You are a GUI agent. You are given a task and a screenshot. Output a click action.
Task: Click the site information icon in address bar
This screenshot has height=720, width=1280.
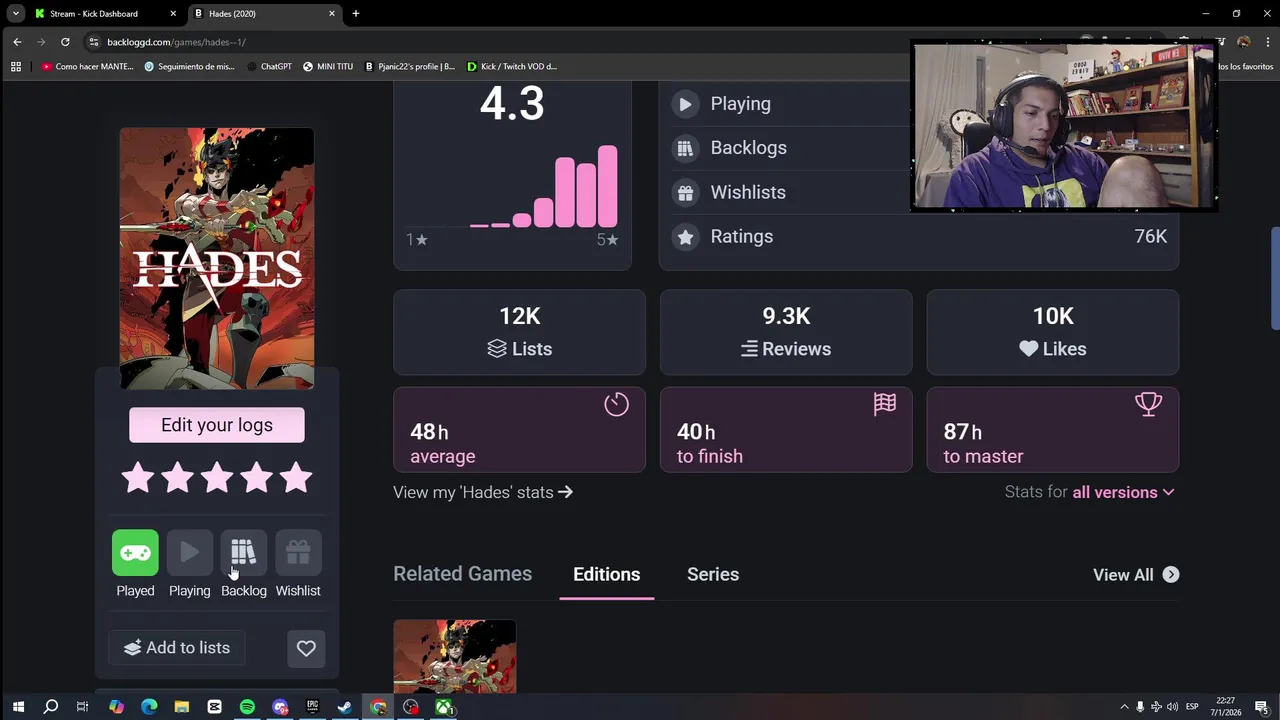94,42
